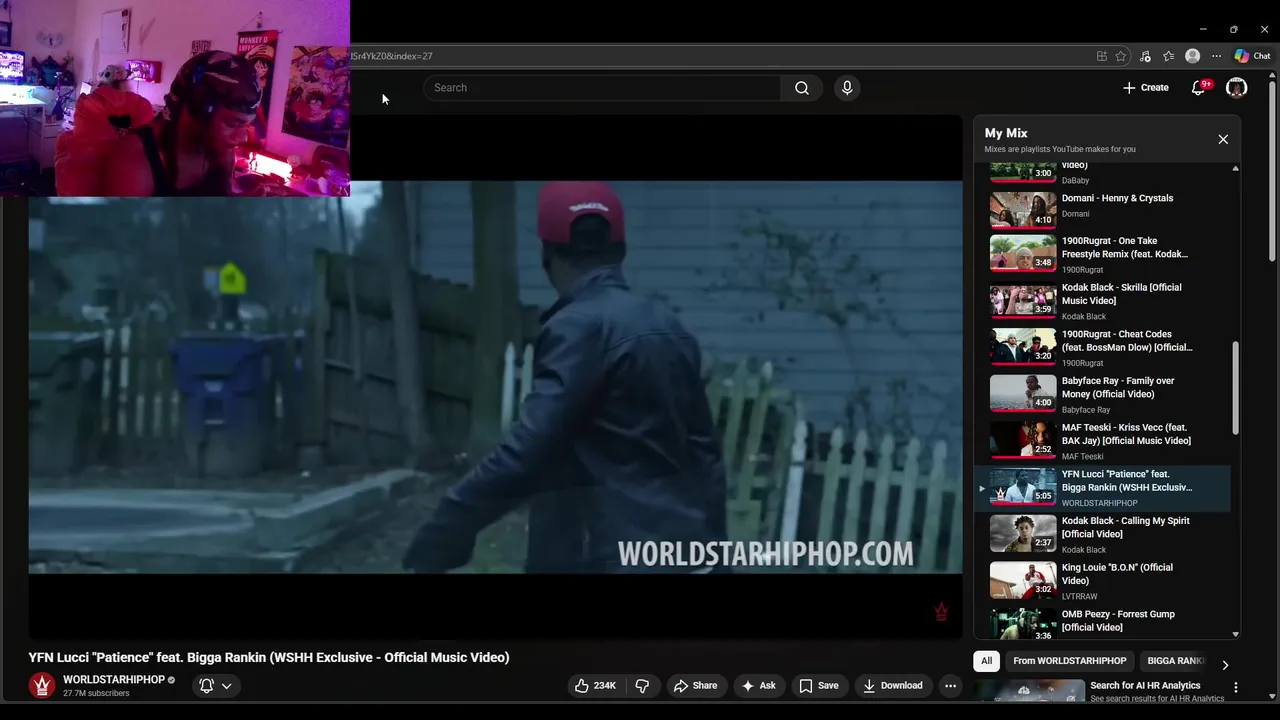The width and height of the screenshot is (1280, 720).
Task: Save the video to a playlist
Action: click(x=819, y=686)
